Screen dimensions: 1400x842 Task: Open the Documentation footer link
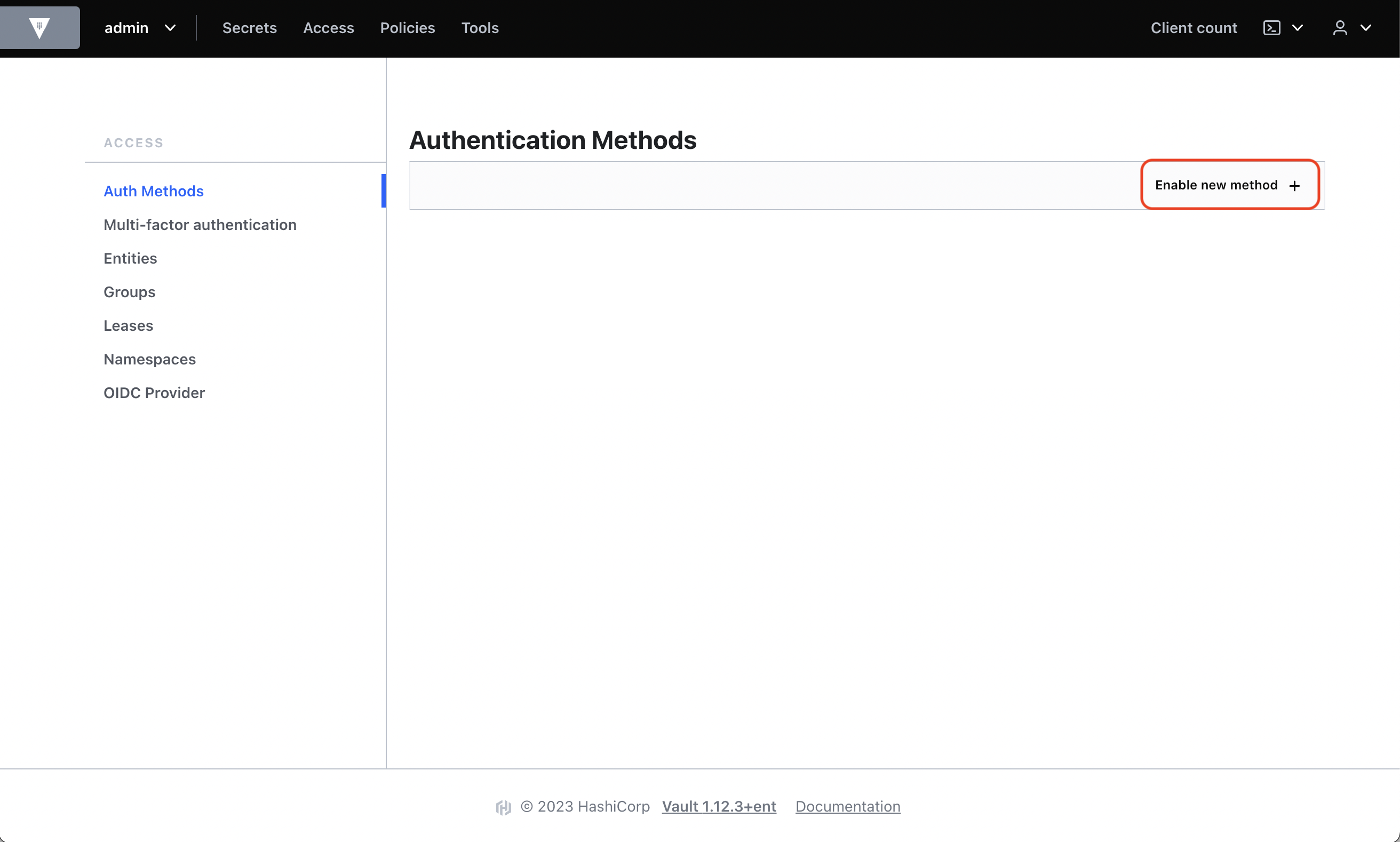[x=847, y=806]
